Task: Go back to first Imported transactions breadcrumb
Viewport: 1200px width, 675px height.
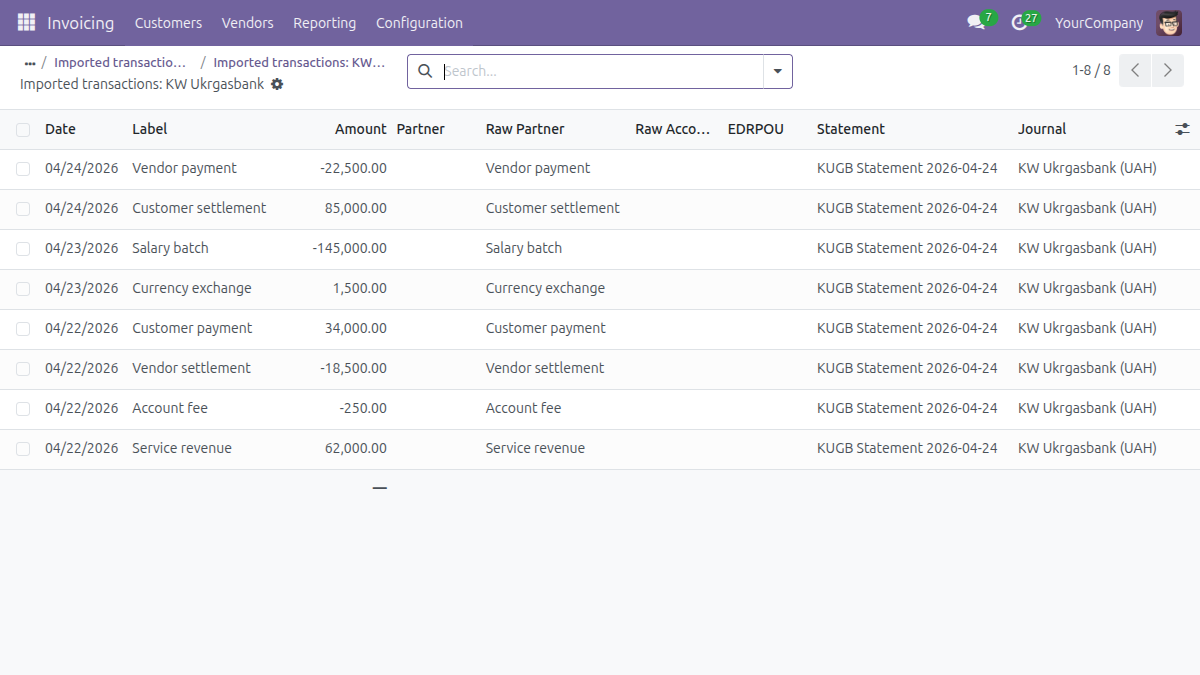Action: (121, 62)
